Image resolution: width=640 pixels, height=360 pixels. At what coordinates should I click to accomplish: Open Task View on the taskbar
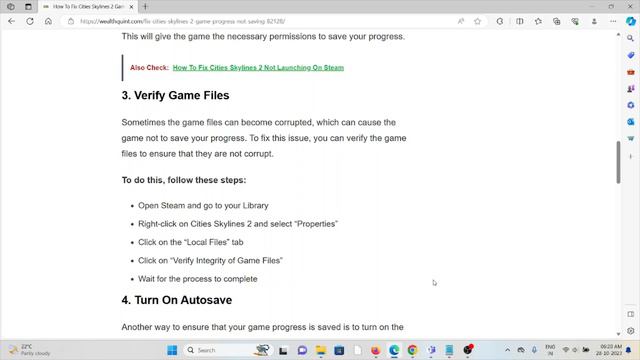pos(283,350)
